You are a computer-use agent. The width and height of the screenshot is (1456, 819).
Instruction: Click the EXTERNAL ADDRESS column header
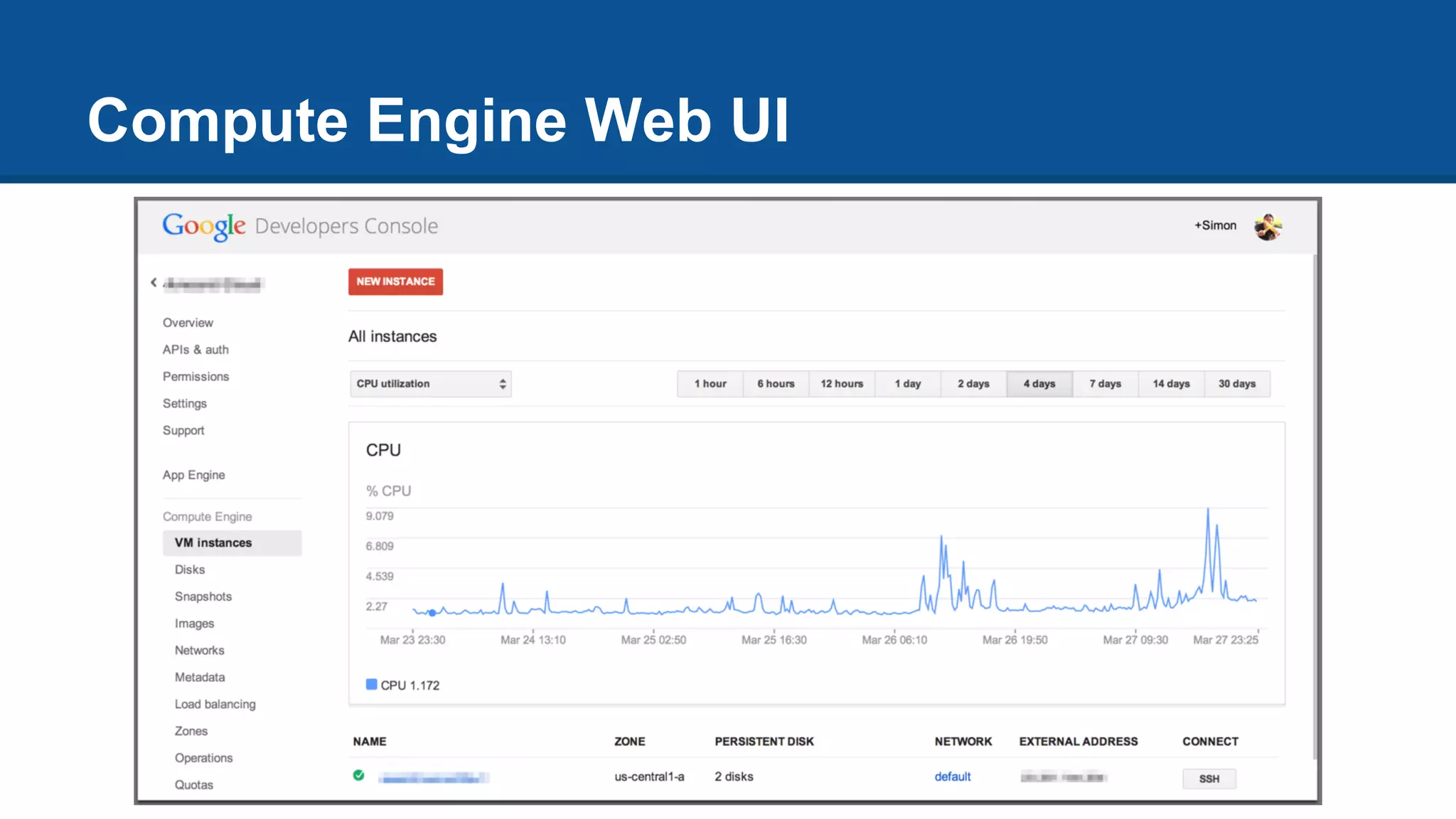click(1078, 742)
